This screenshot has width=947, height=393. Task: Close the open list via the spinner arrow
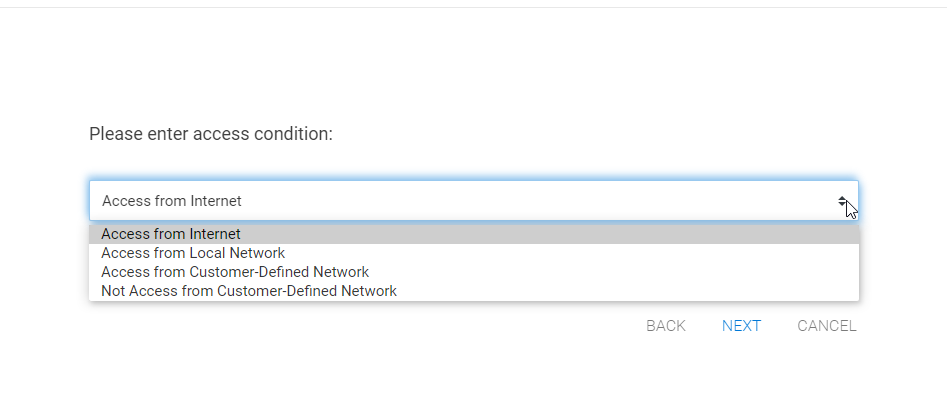point(842,201)
